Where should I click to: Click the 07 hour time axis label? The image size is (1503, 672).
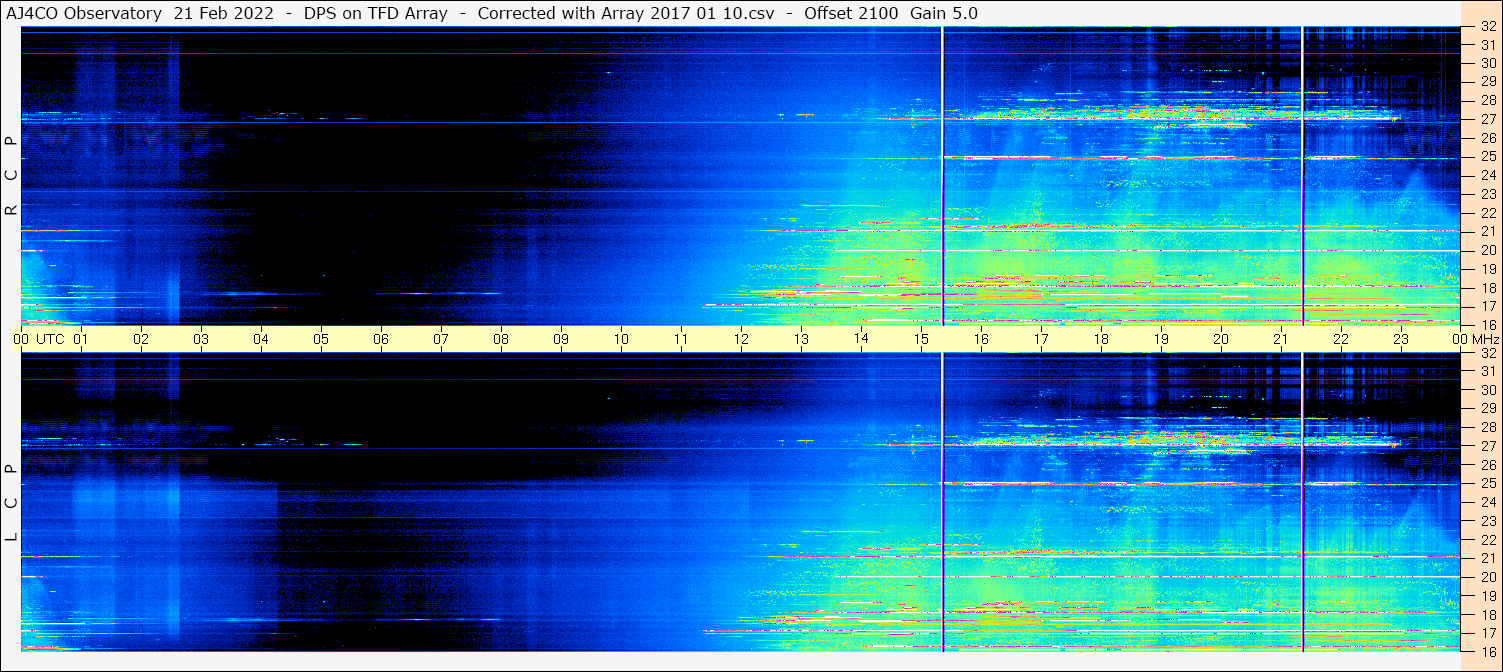point(441,339)
